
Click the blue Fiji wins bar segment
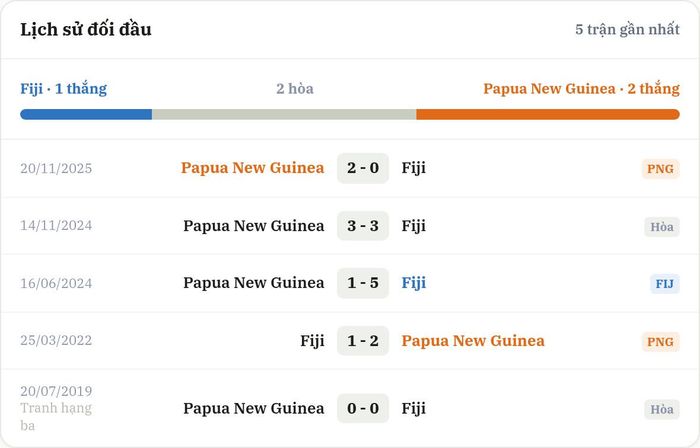[x=86, y=114]
